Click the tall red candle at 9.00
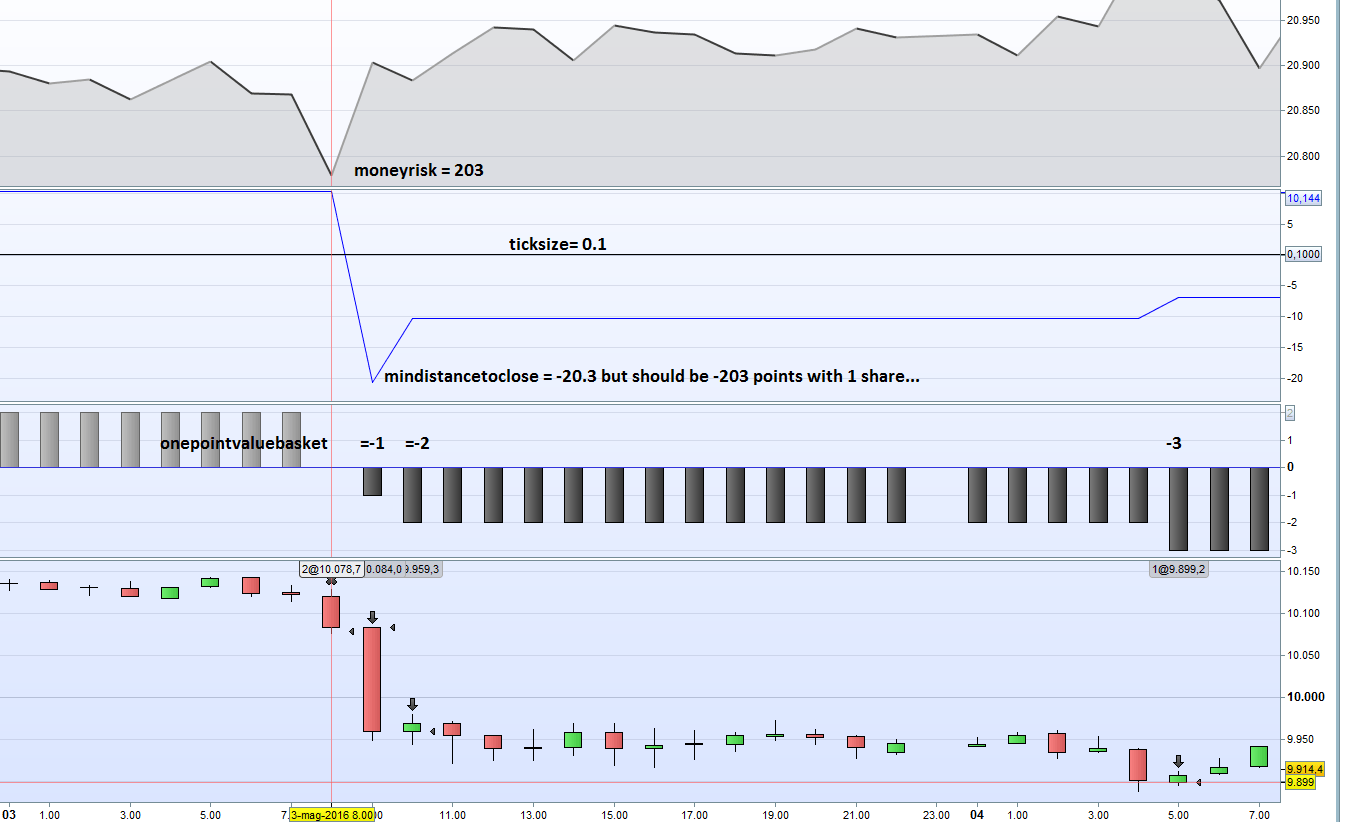Screen dimensions: 1348x822 372,680
